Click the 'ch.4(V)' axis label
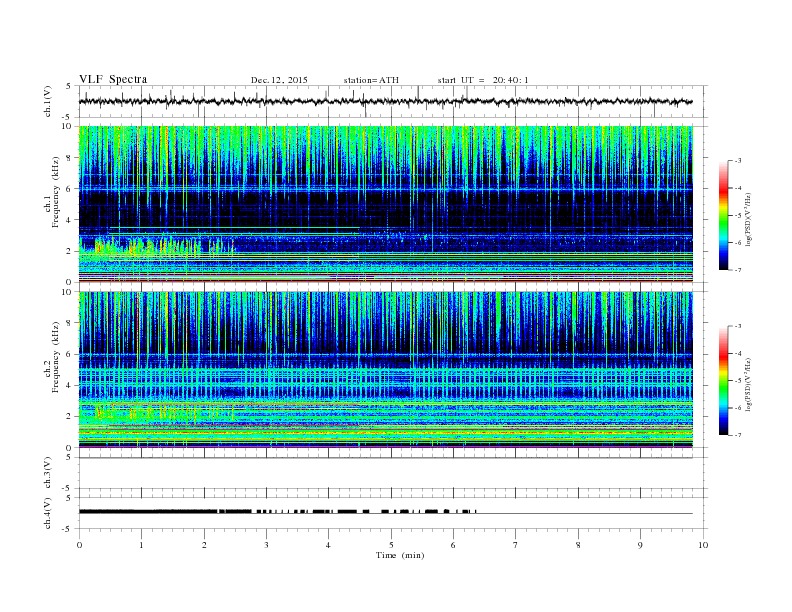The width and height of the screenshot is (792, 612). (x=48, y=513)
